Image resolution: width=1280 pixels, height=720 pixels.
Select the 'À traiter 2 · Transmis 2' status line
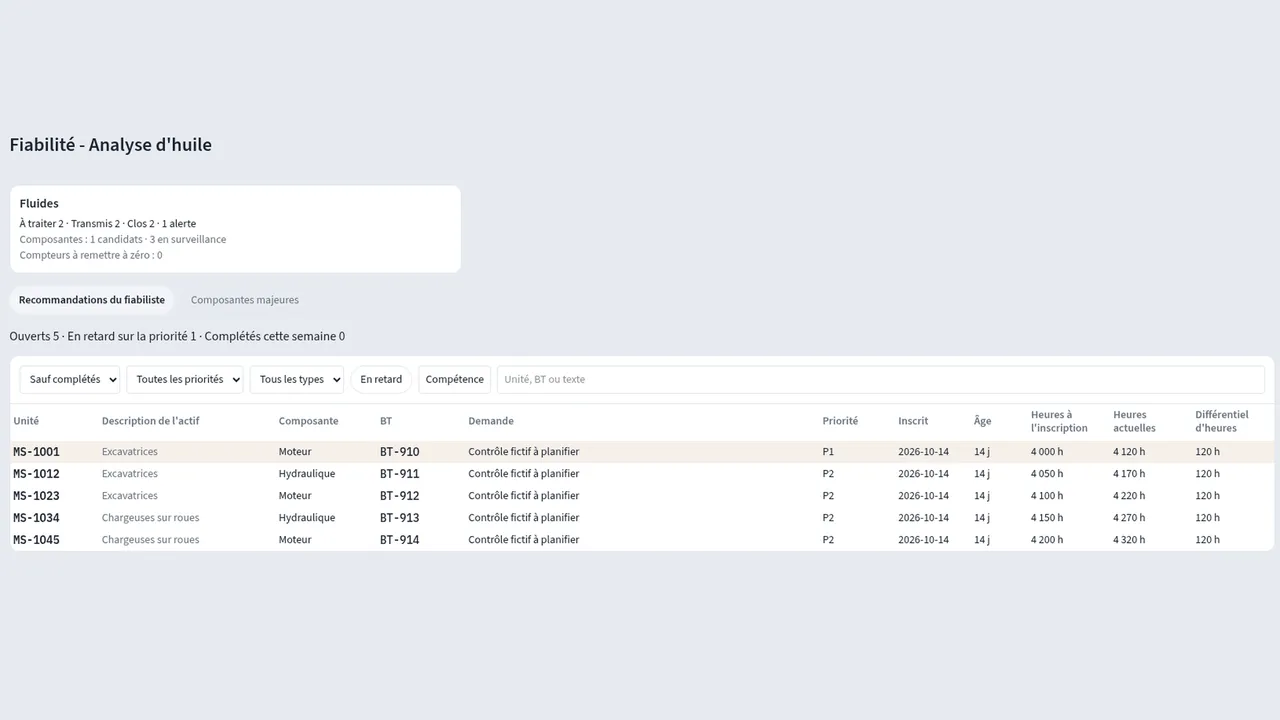[x=108, y=224]
